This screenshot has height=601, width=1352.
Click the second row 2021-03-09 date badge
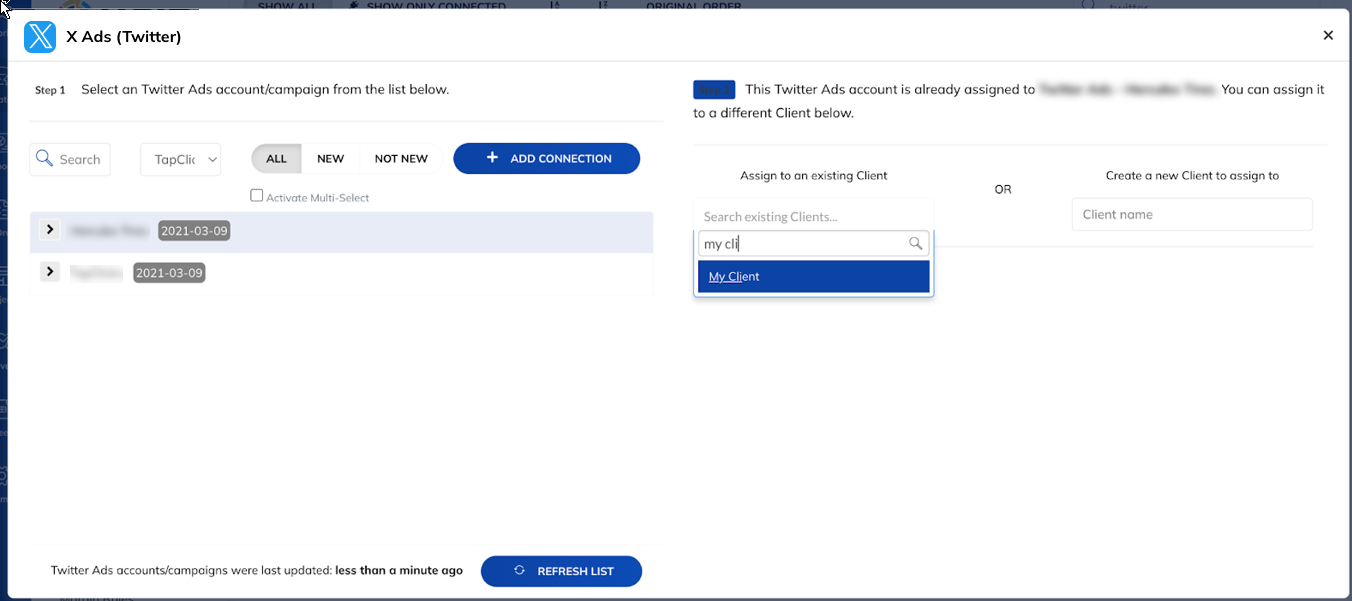(168, 273)
